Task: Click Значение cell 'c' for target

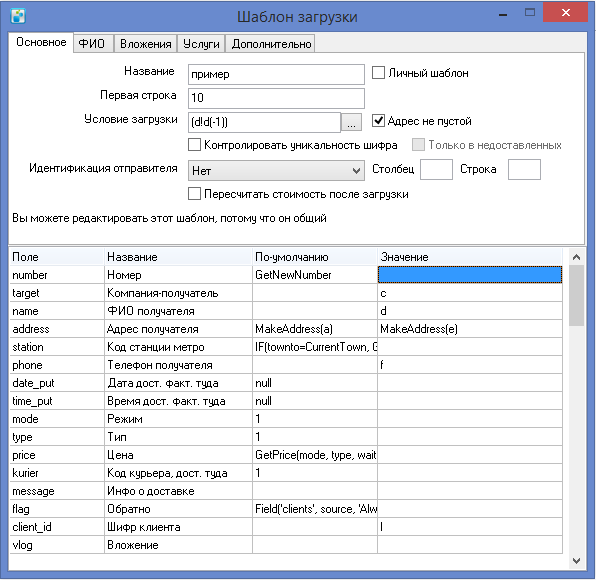Action: pos(470,293)
